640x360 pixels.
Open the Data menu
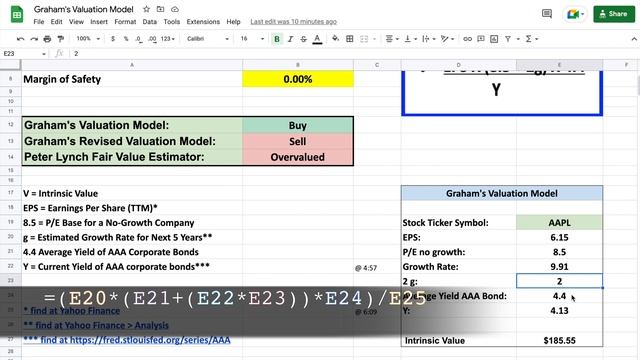pyautogui.click(x=149, y=22)
